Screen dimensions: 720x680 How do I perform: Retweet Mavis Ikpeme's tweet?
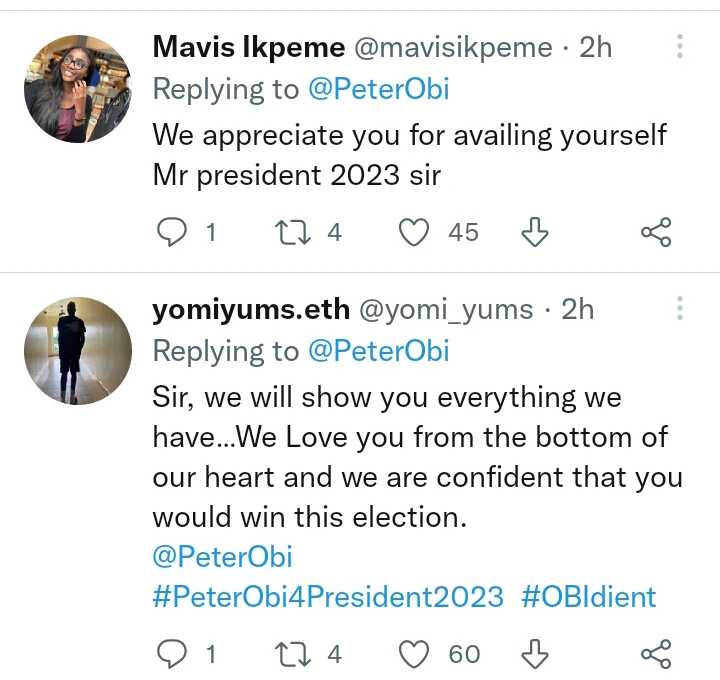294,233
